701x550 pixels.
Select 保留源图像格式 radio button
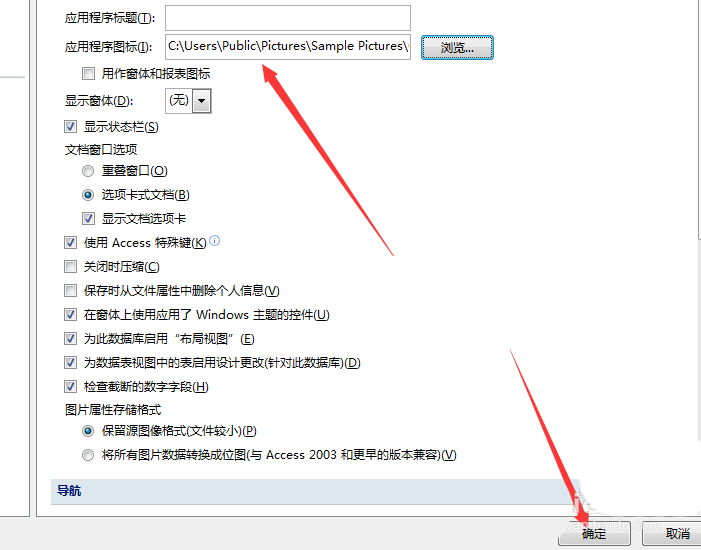(88, 431)
